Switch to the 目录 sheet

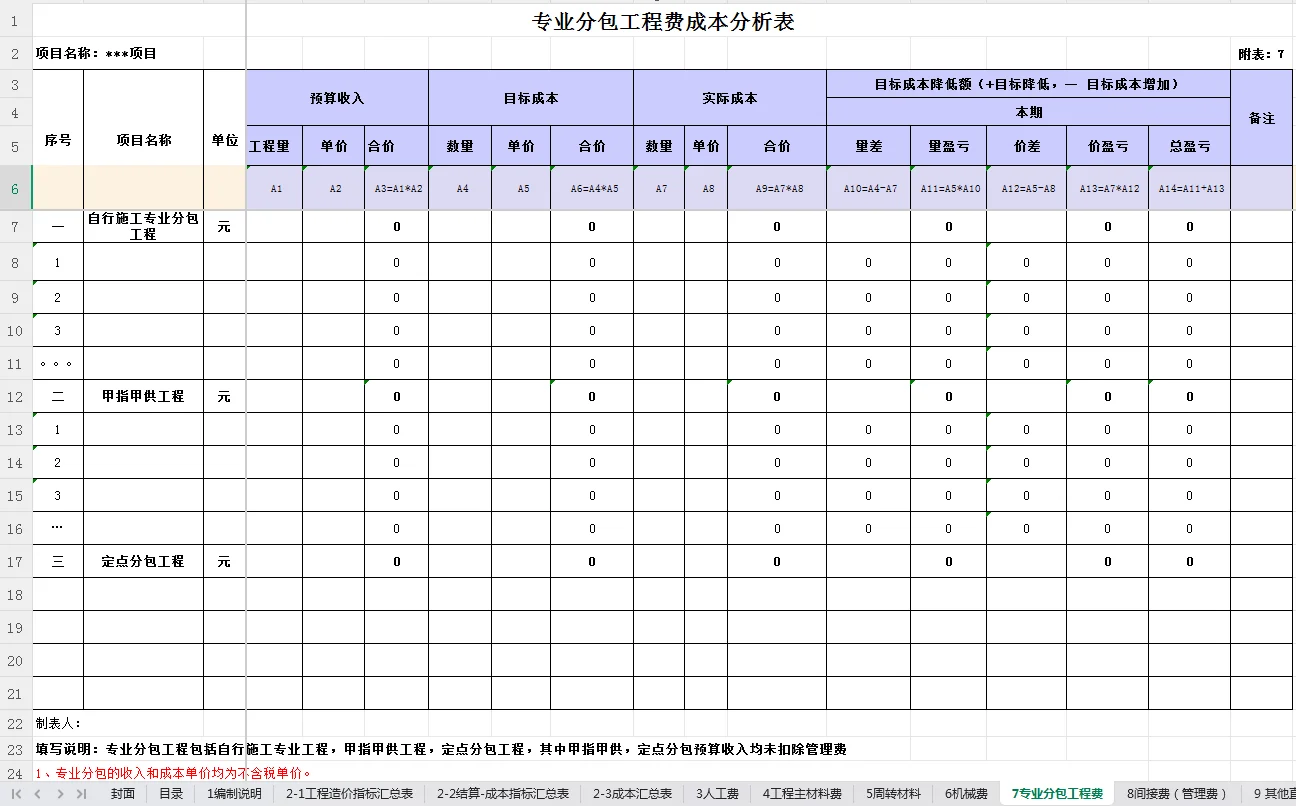coord(170,793)
